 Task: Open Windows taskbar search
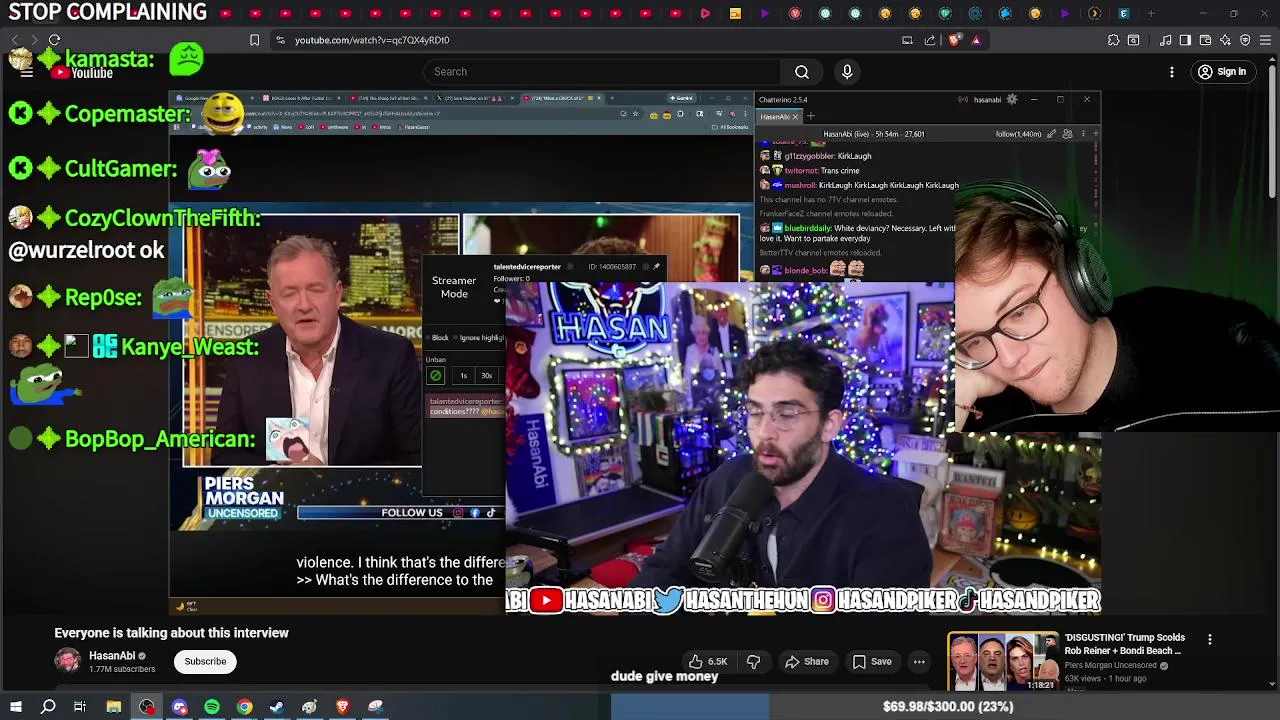(x=48, y=707)
